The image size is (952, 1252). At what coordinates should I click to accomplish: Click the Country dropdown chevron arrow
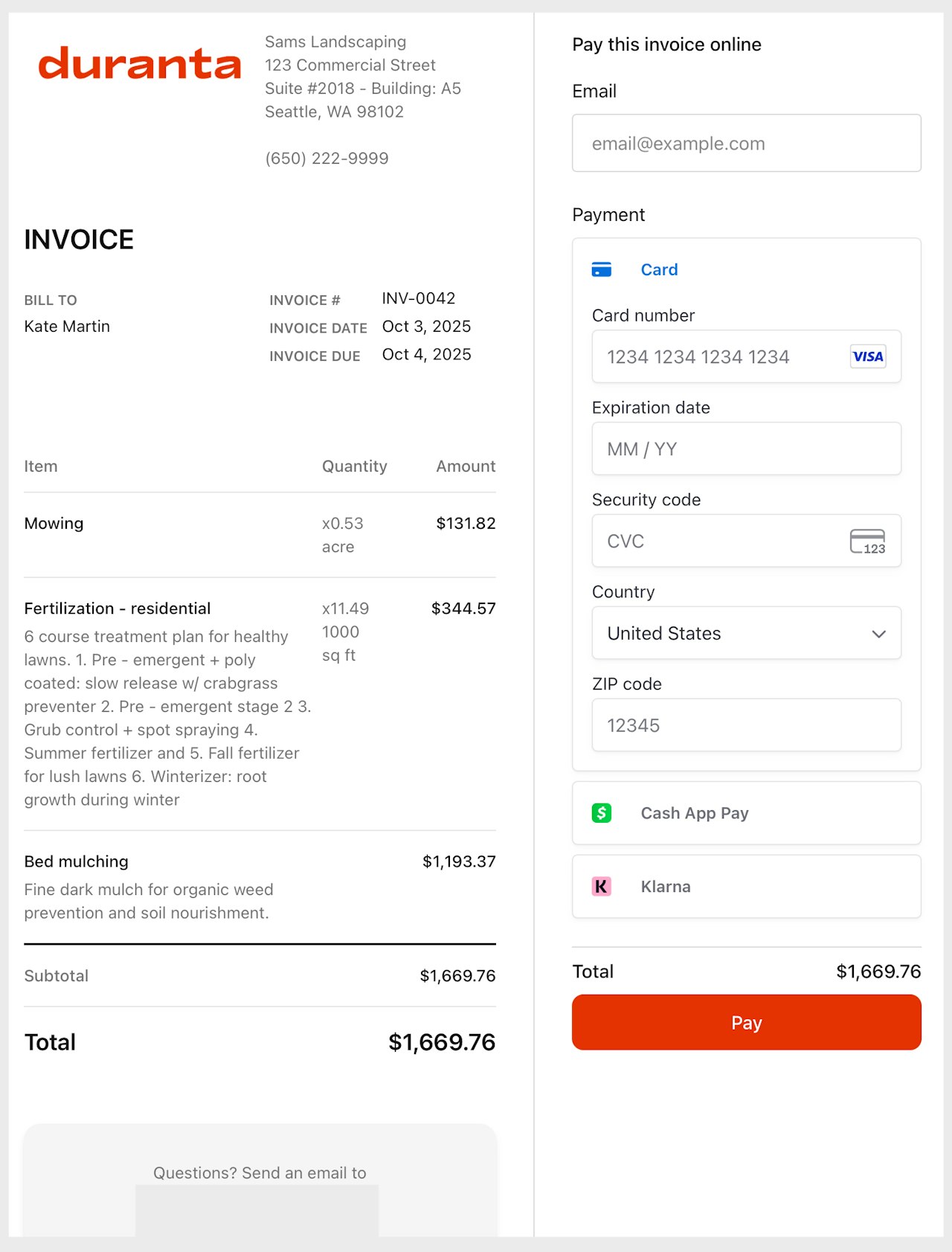878,634
